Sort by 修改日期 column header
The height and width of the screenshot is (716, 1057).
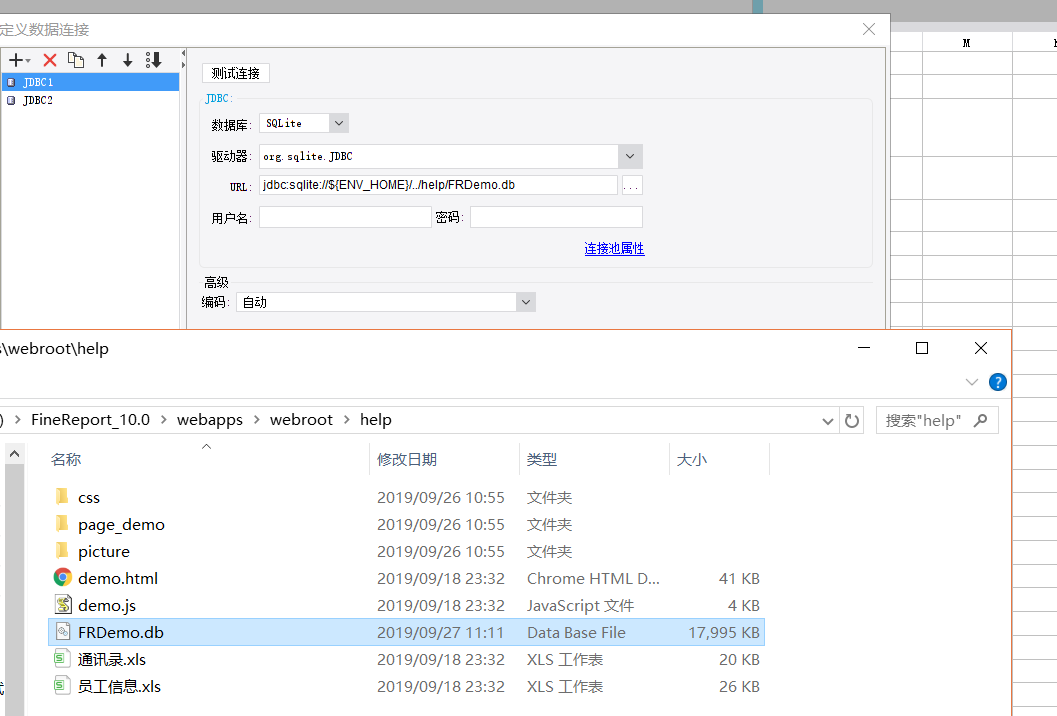tap(406, 460)
